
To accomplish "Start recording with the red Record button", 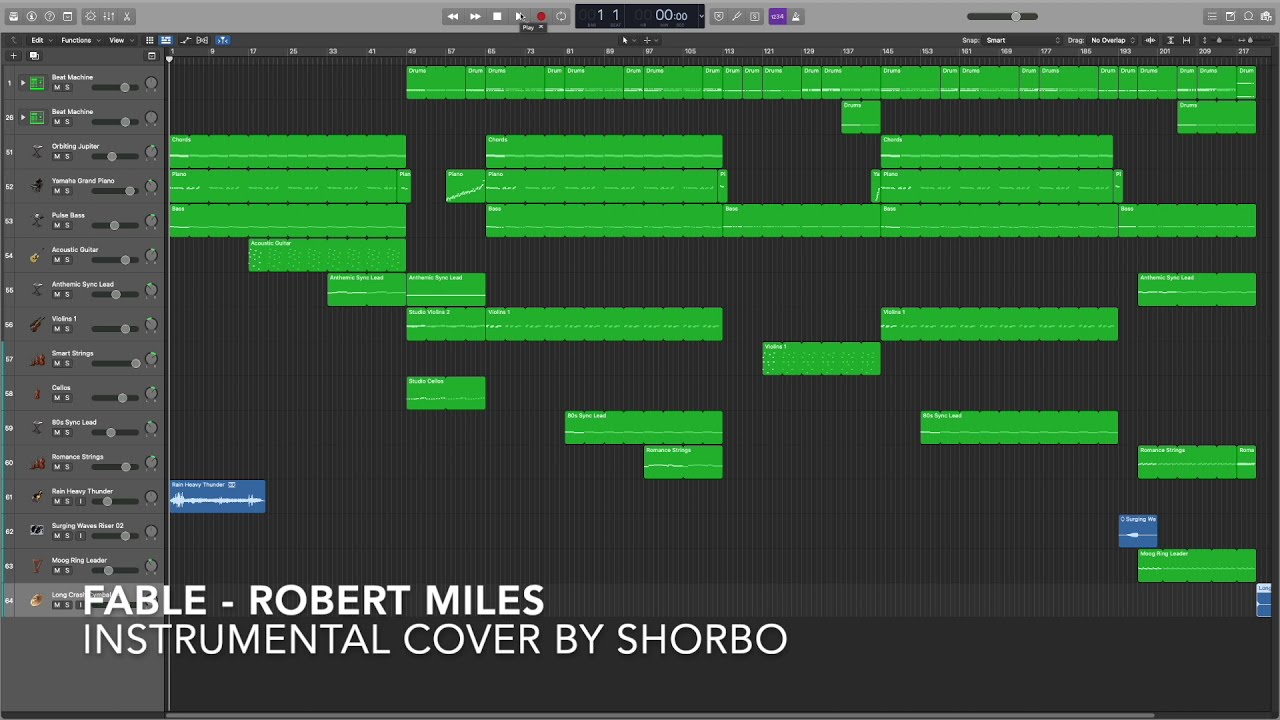I will (x=541, y=16).
